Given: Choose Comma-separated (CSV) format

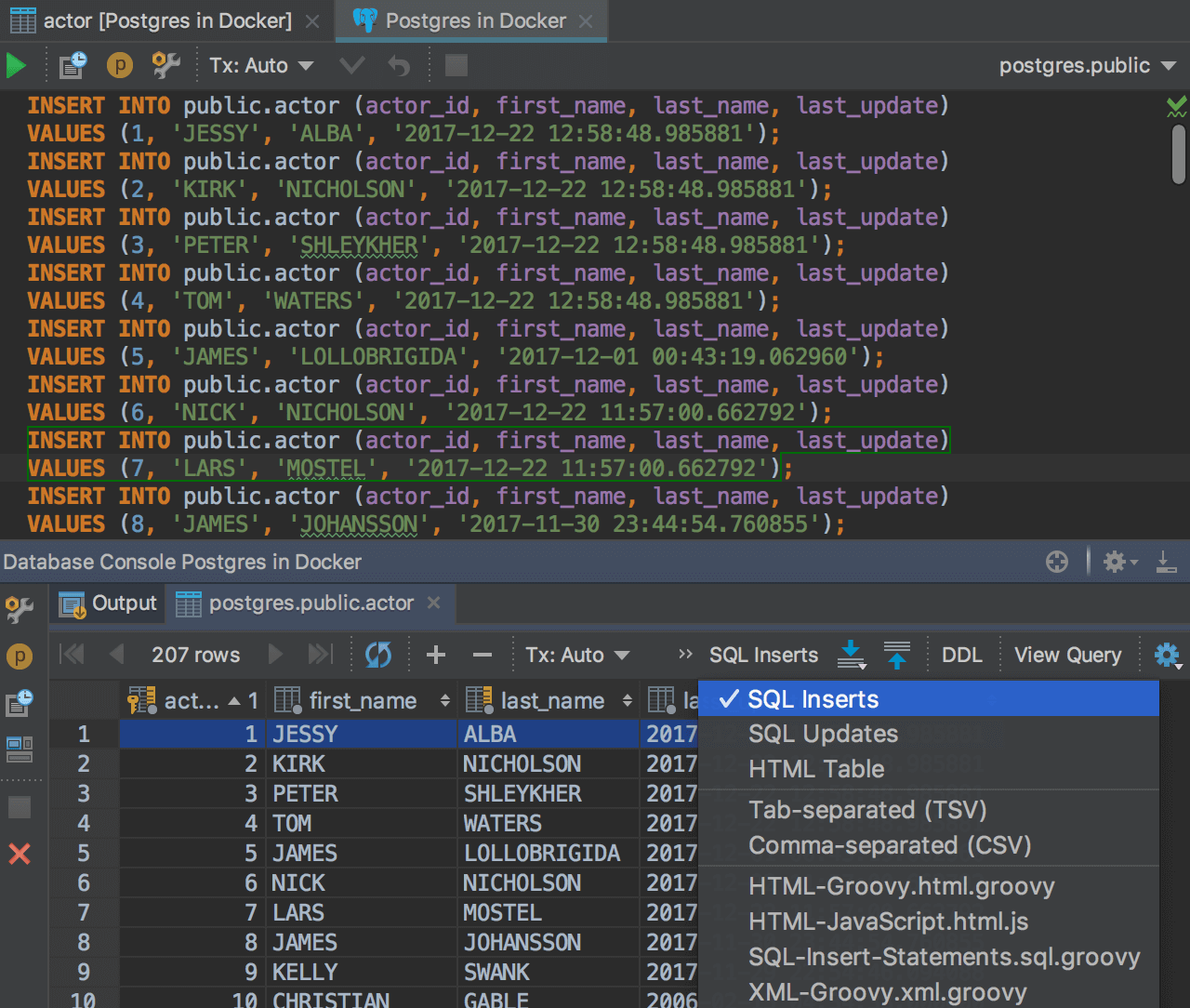Looking at the screenshot, I should 890,845.
